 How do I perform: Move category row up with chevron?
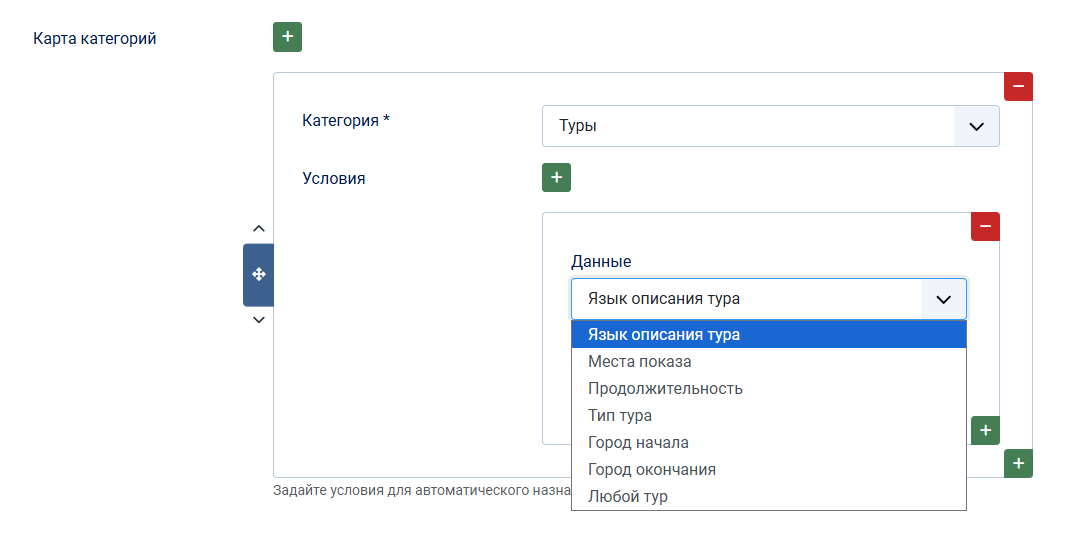click(x=258, y=228)
